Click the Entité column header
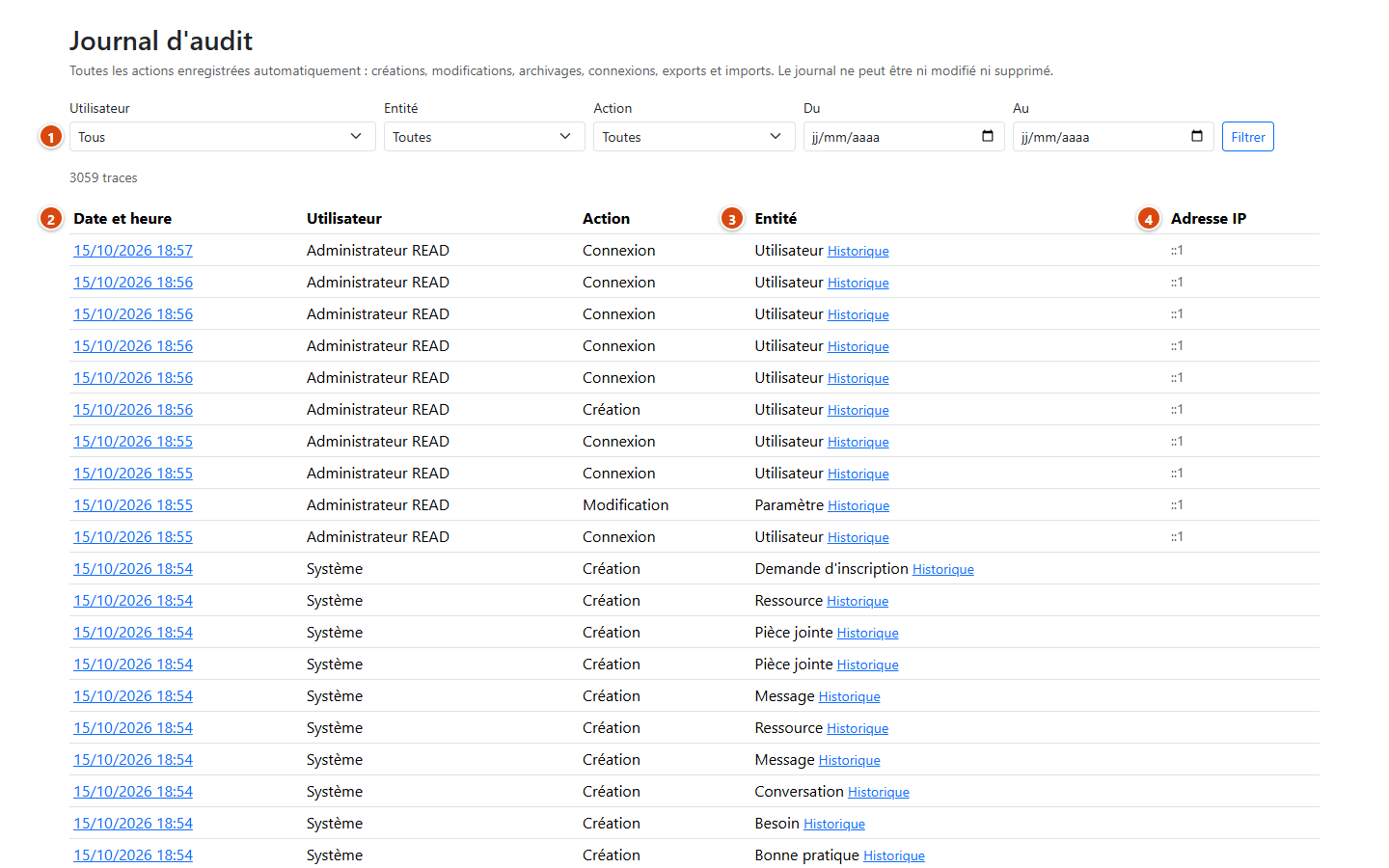The height and width of the screenshot is (868, 1389). pos(776,219)
